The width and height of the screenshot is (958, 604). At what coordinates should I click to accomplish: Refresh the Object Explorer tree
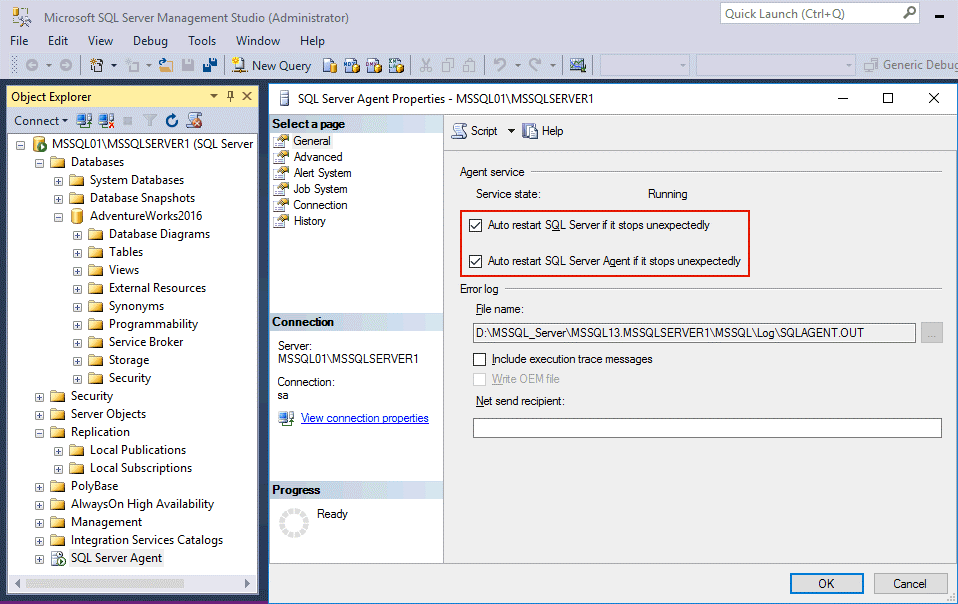pos(172,120)
